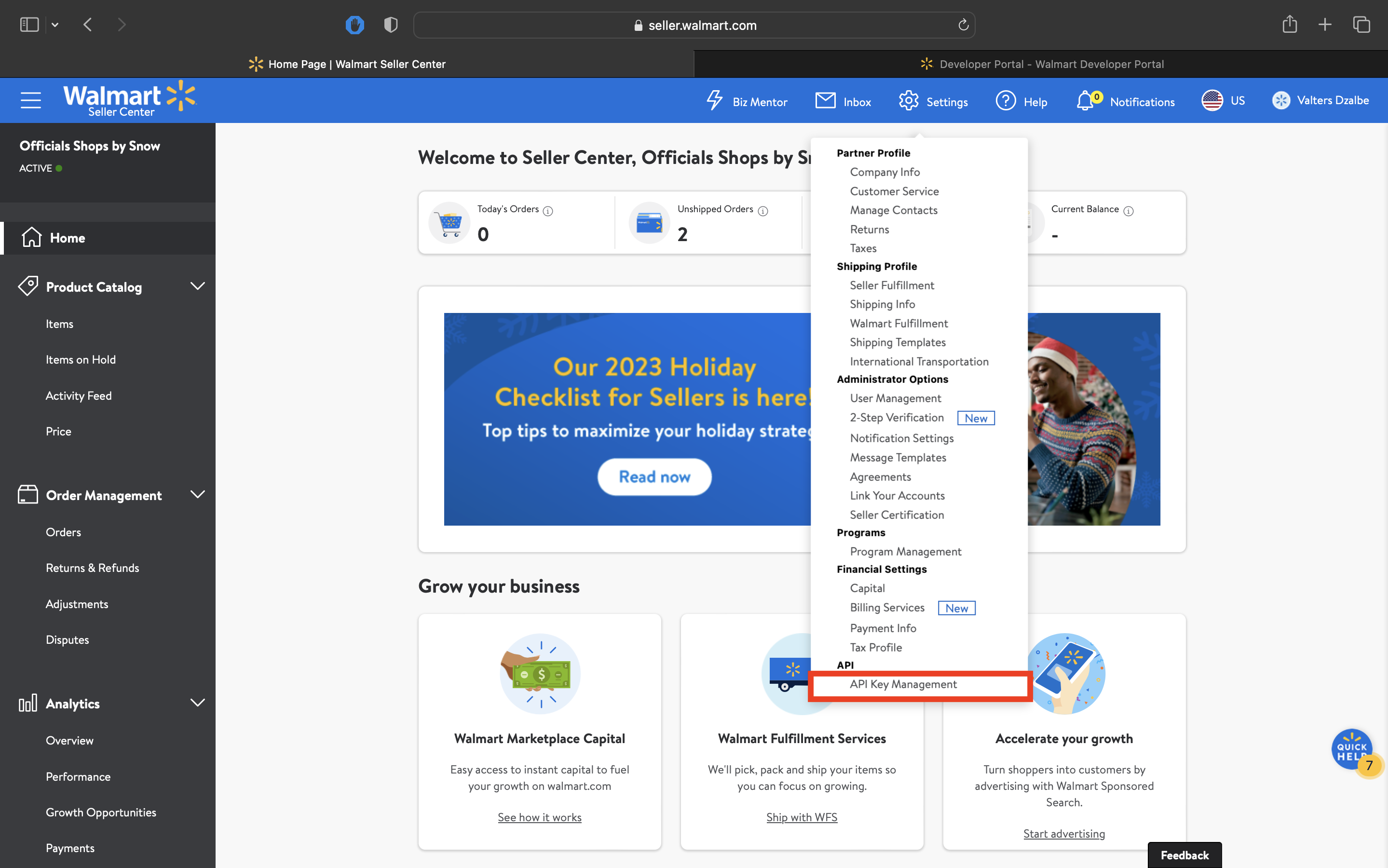Open Returns & Refunds in sidebar
The width and height of the screenshot is (1388, 868).
point(93,568)
